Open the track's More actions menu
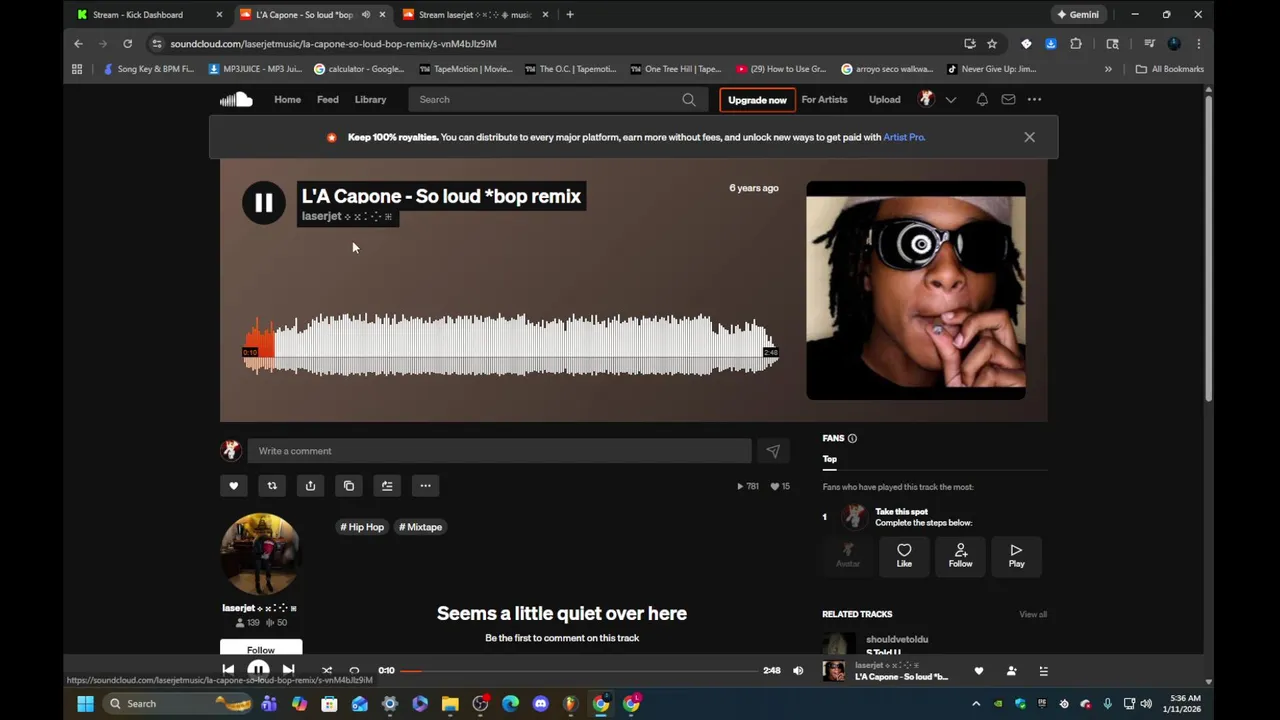Screen dimensions: 1280x720 (x=425, y=486)
